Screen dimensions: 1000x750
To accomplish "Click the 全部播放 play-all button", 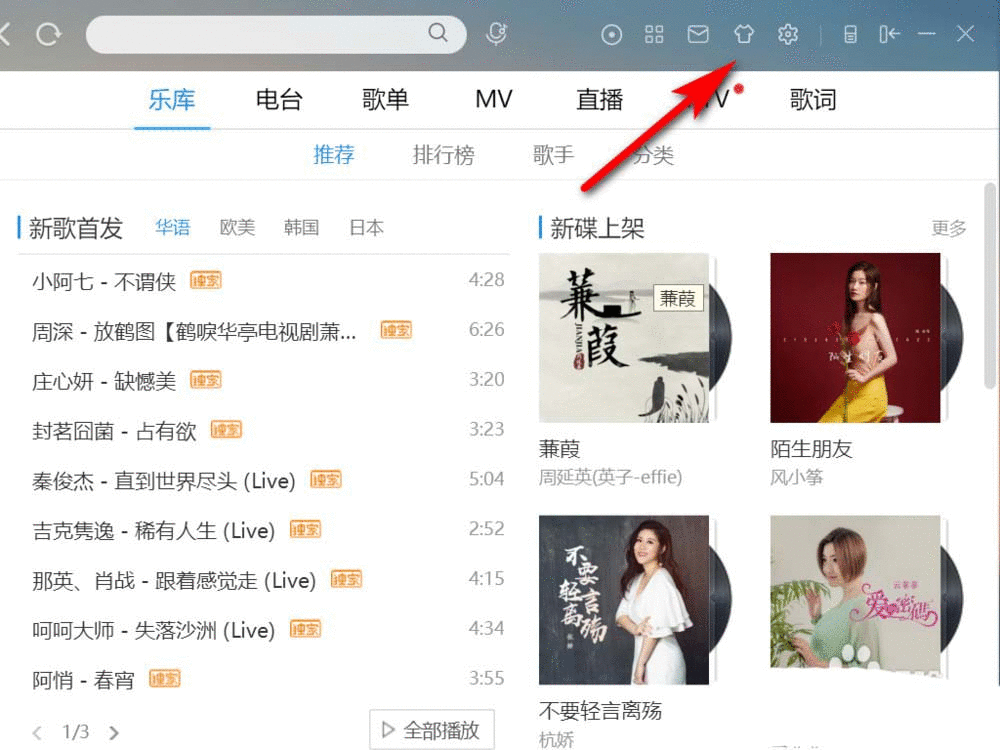I will click(431, 729).
